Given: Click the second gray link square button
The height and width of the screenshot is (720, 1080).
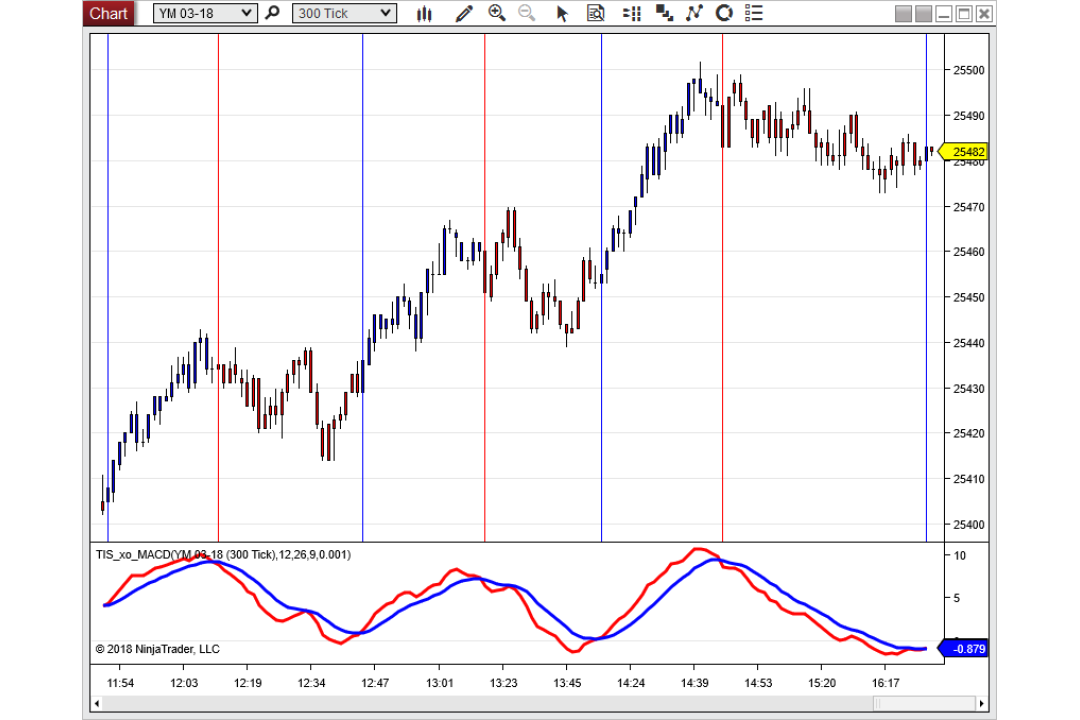Looking at the screenshot, I should click(924, 14).
